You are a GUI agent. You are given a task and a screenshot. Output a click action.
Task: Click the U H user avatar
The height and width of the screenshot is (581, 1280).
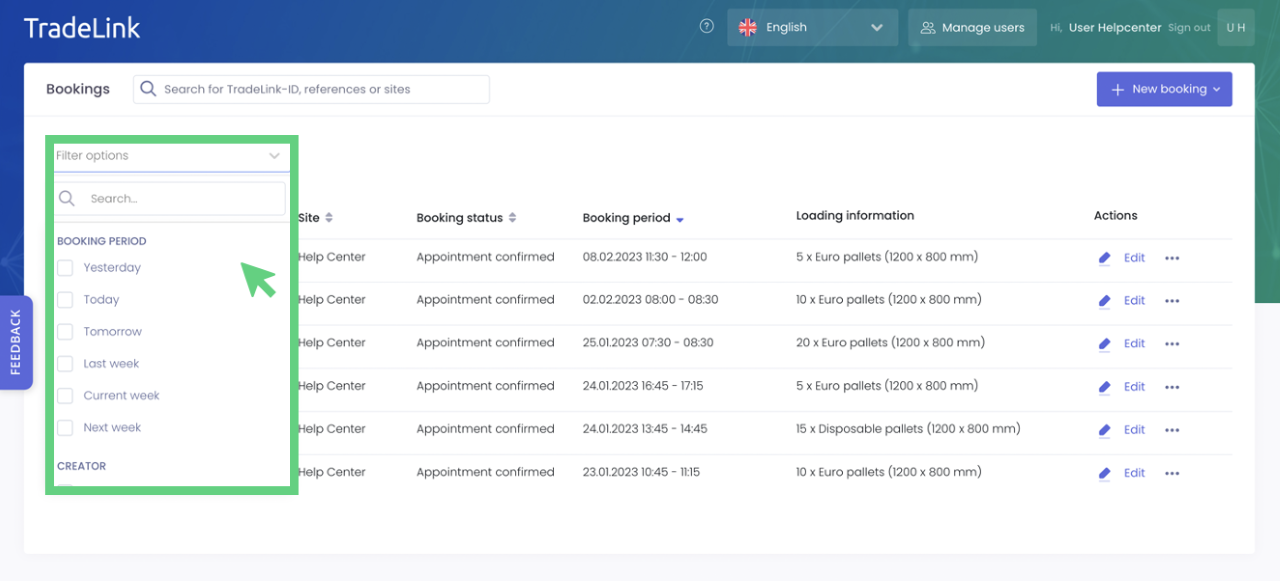click(x=1236, y=28)
